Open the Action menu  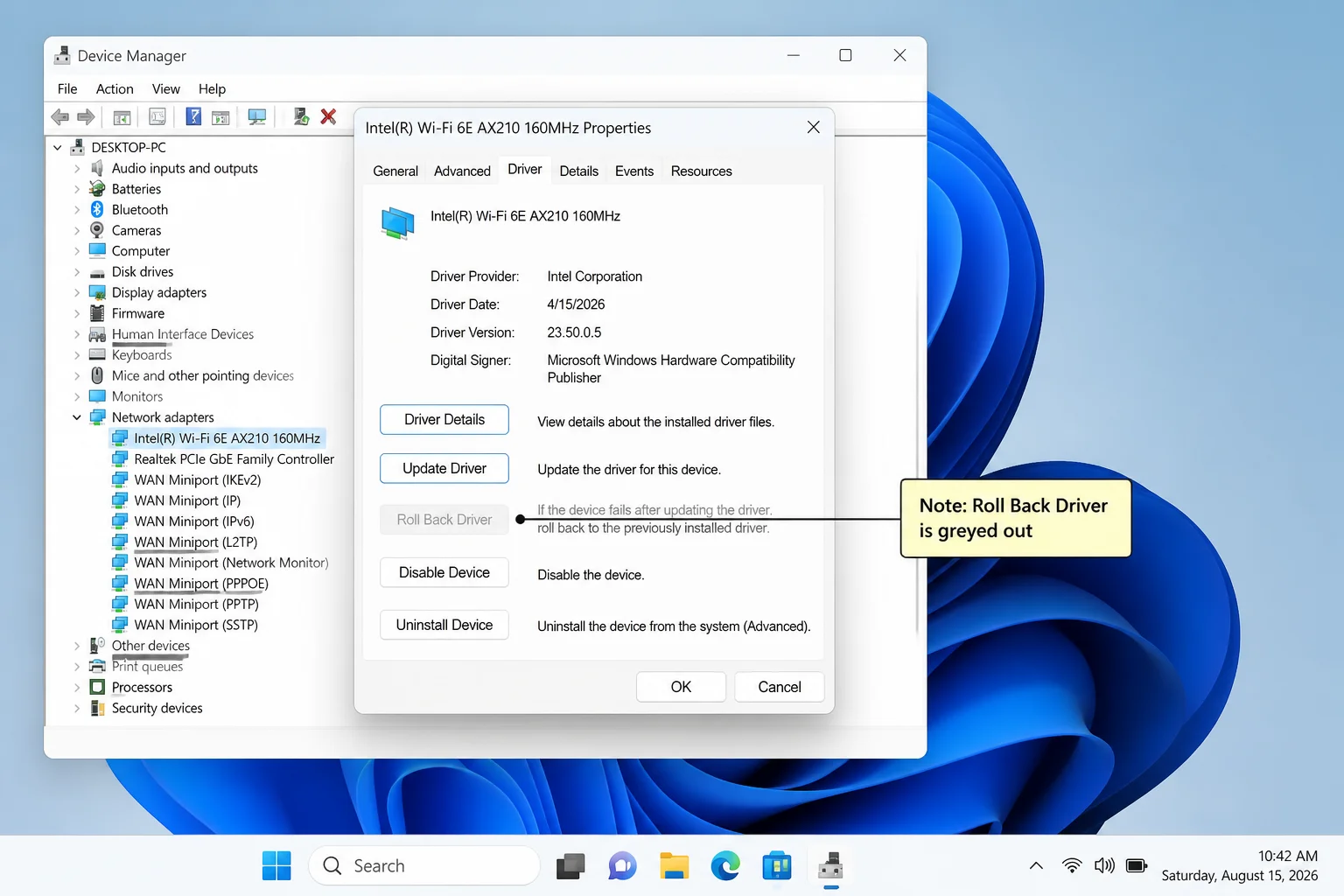[x=115, y=88]
